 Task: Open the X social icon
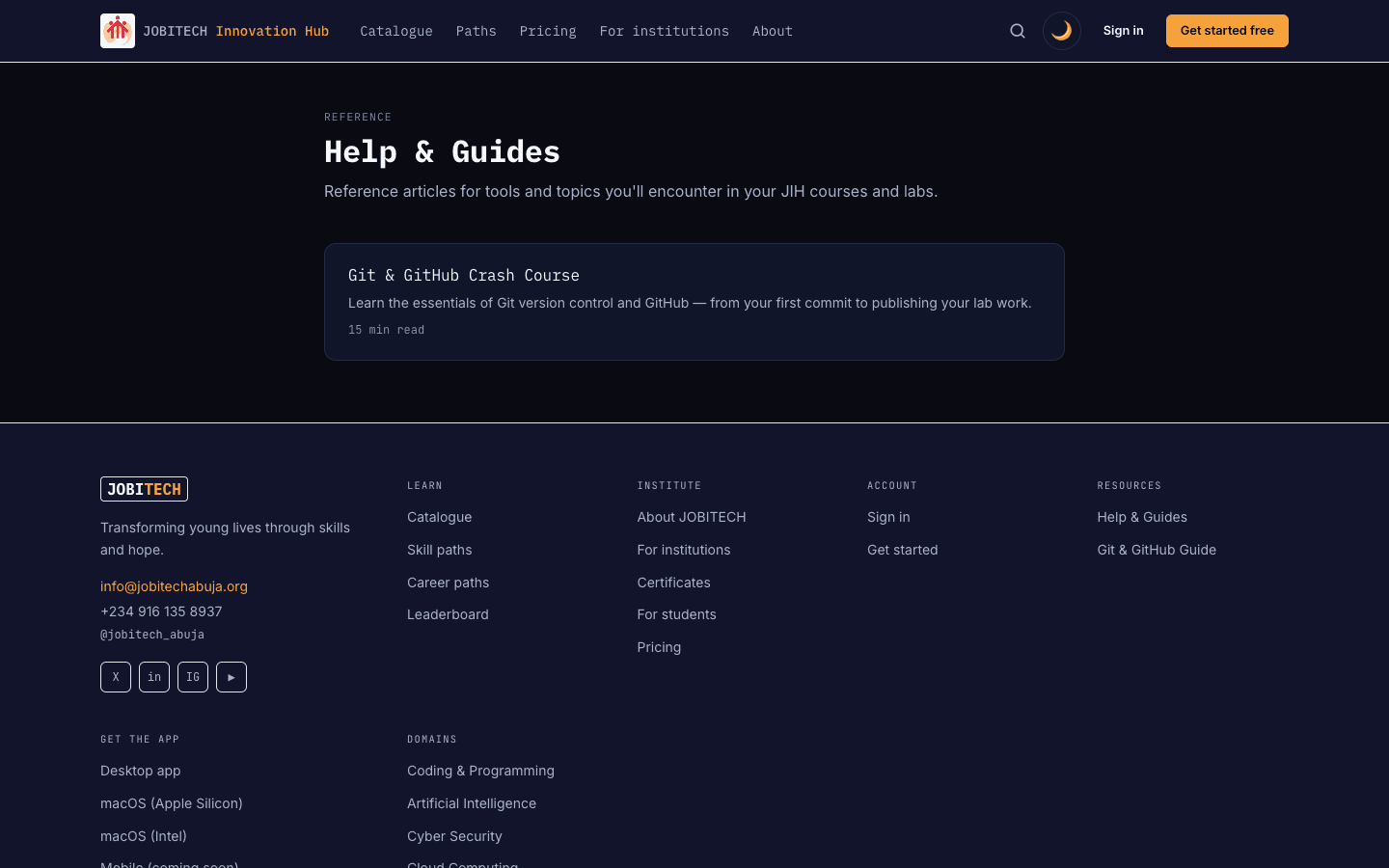click(116, 677)
